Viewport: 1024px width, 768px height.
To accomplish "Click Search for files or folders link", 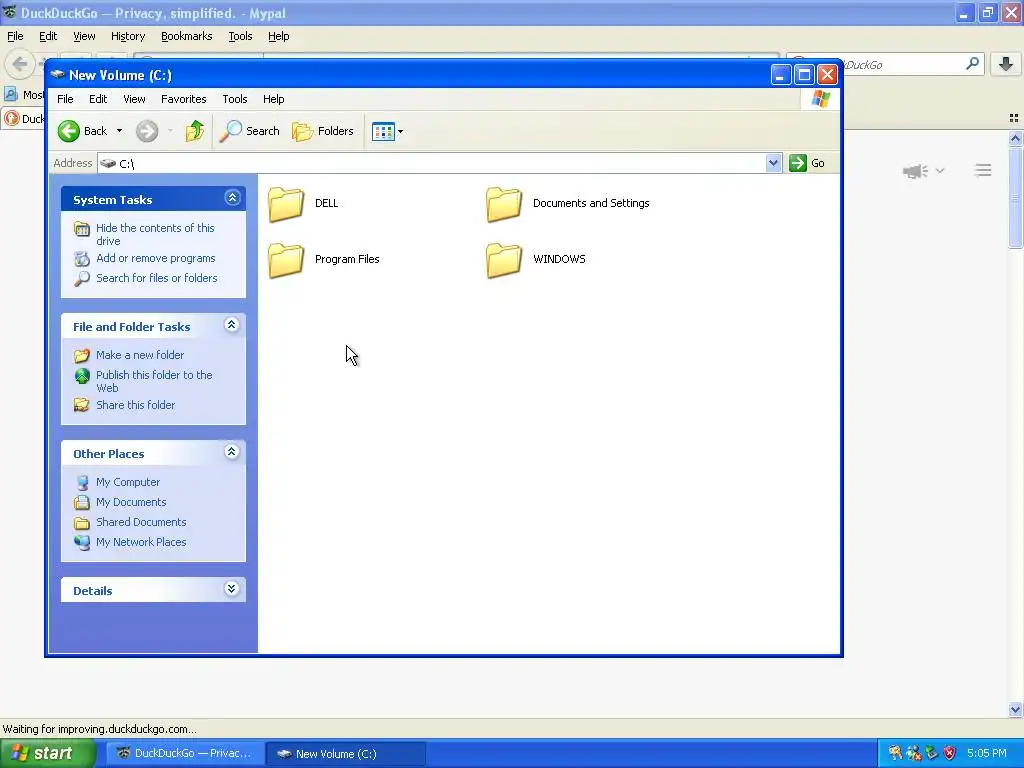I will coord(157,278).
